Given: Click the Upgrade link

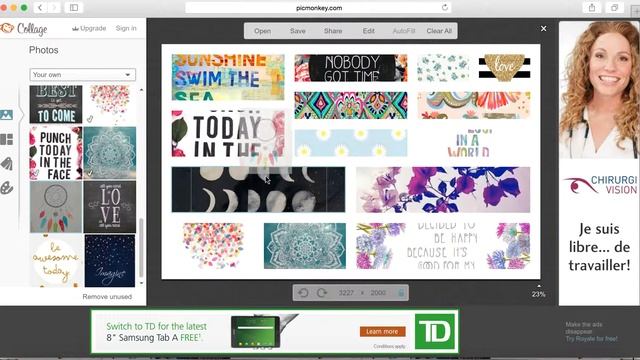Looking at the screenshot, I should point(89,28).
